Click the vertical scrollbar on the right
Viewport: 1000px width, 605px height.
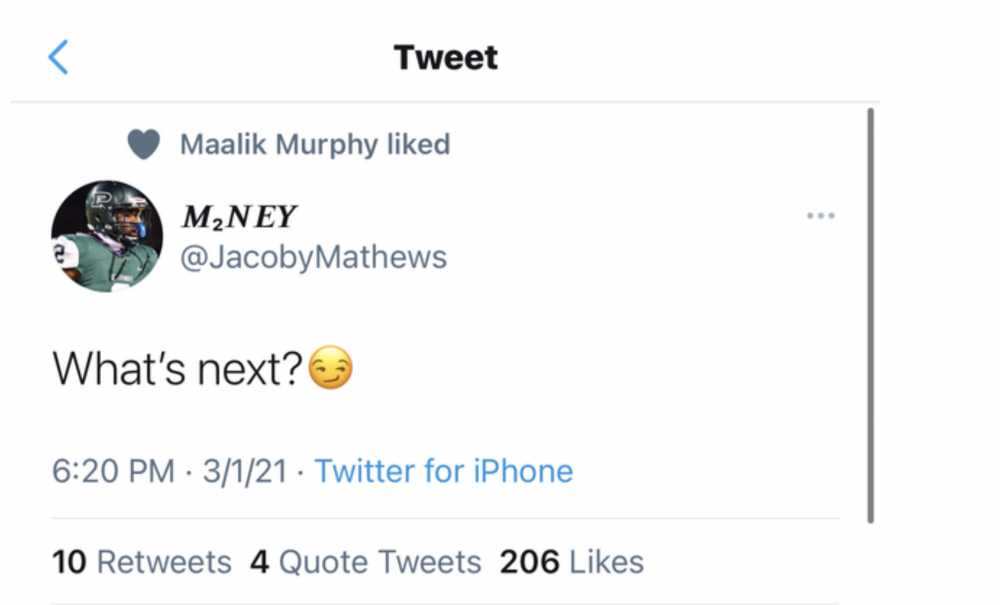tap(871, 315)
